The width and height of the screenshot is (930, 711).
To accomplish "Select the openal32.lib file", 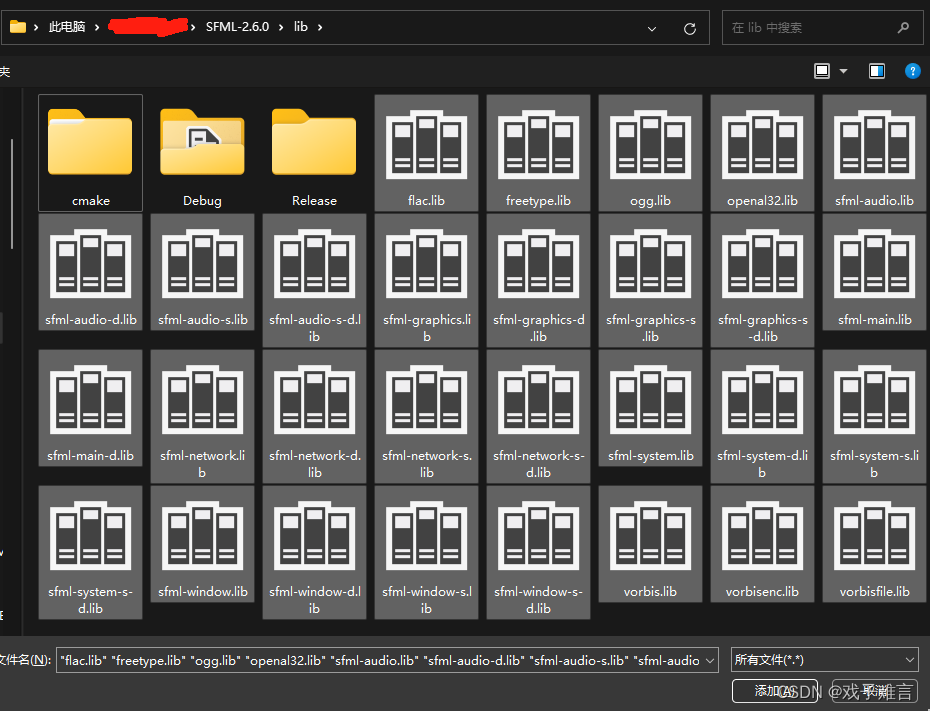I will pyautogui.click(x=762, y=153).
